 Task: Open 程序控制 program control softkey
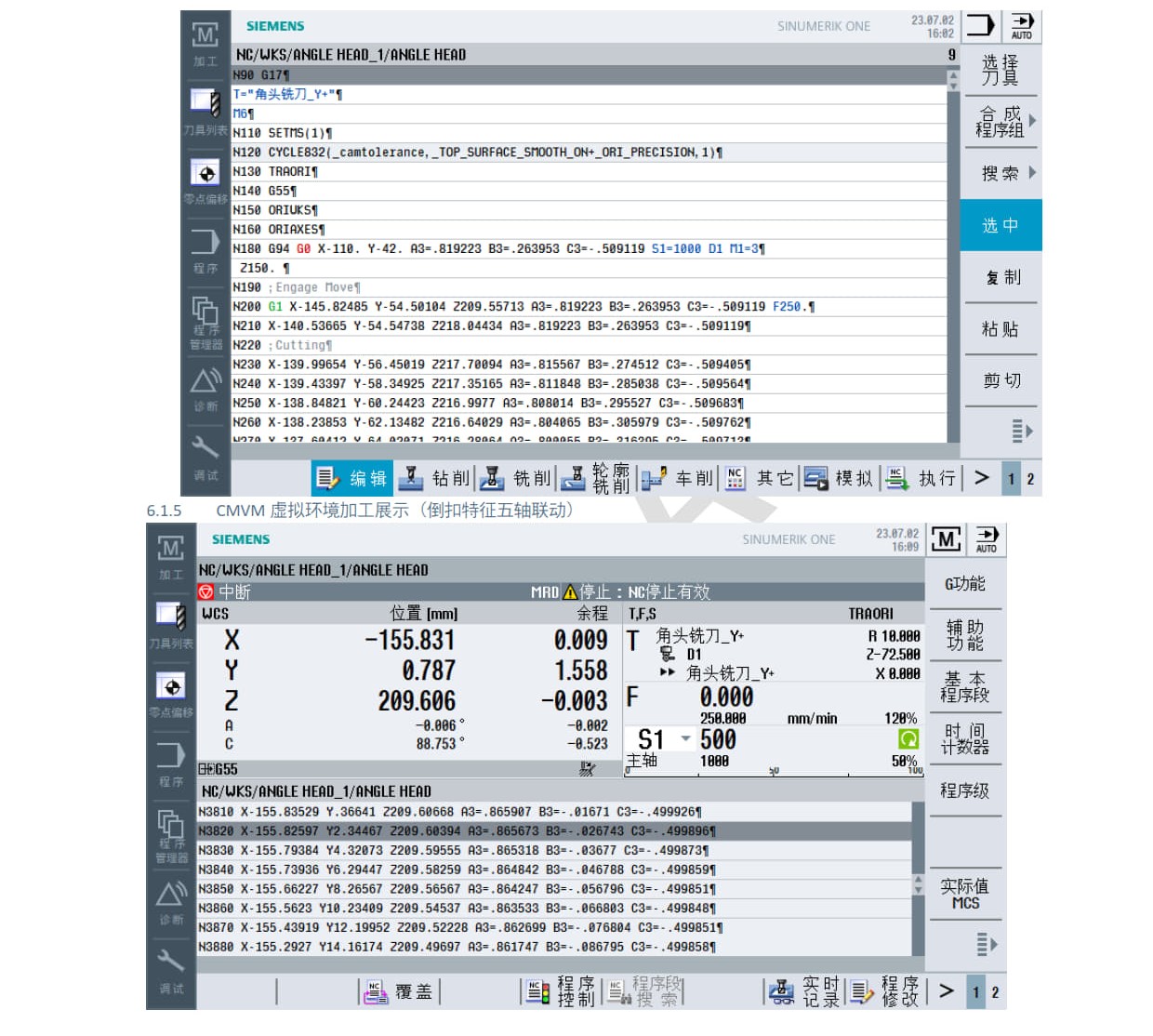tap(561, 992)
